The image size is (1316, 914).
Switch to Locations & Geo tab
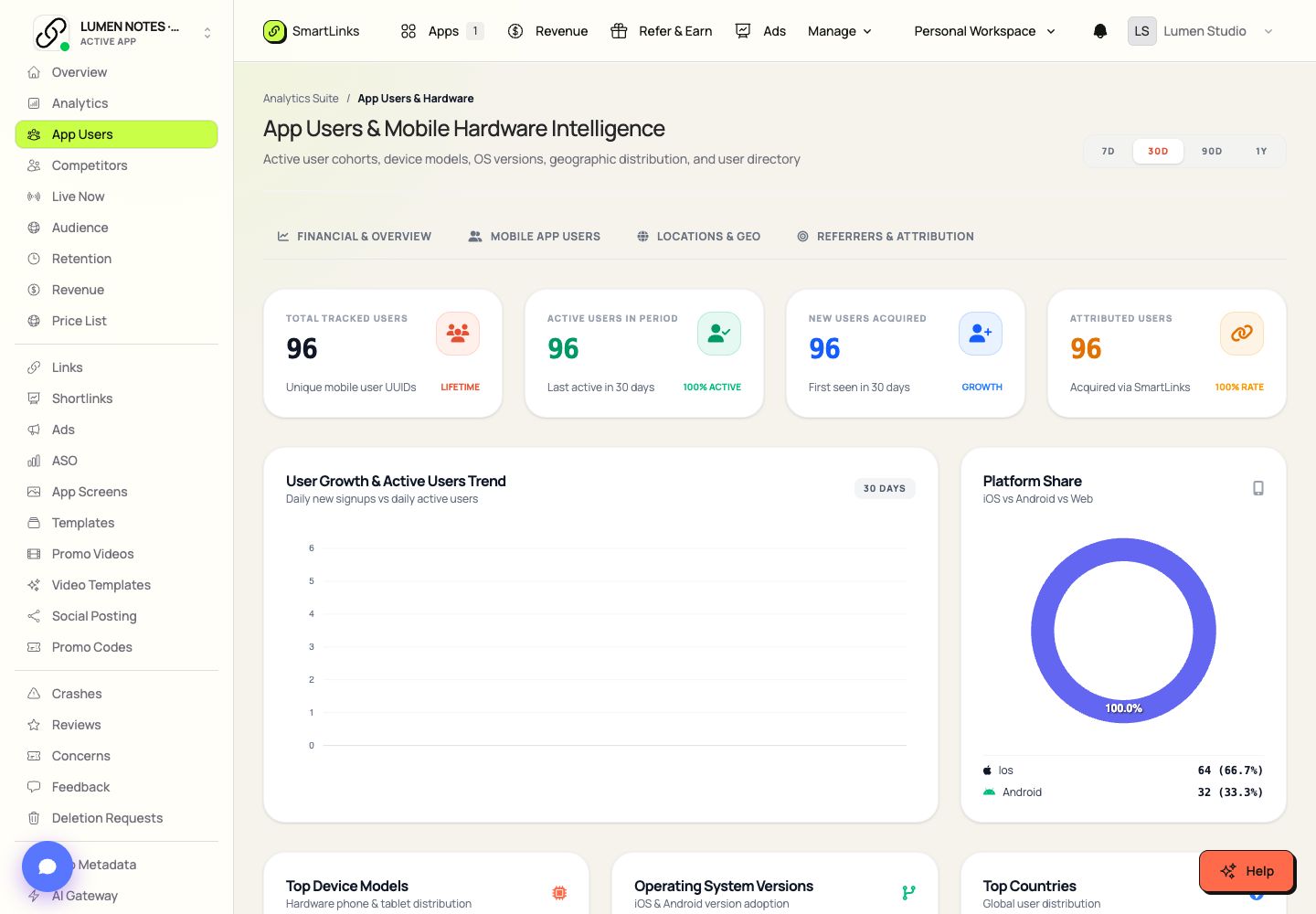(x=699, y=236)
